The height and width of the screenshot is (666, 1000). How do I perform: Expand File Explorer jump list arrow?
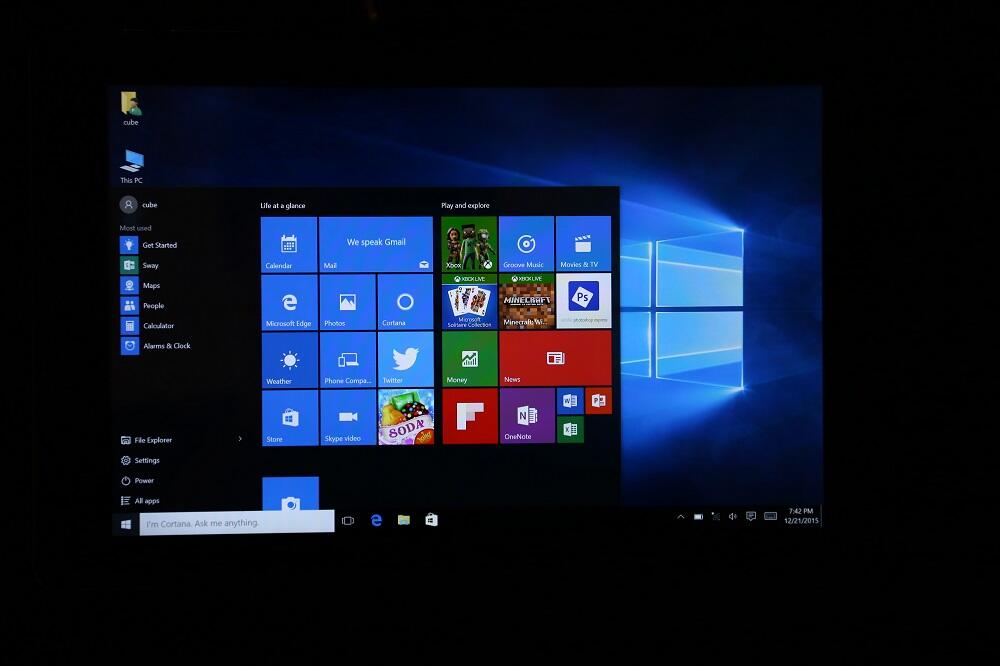[x=240, y=439]
